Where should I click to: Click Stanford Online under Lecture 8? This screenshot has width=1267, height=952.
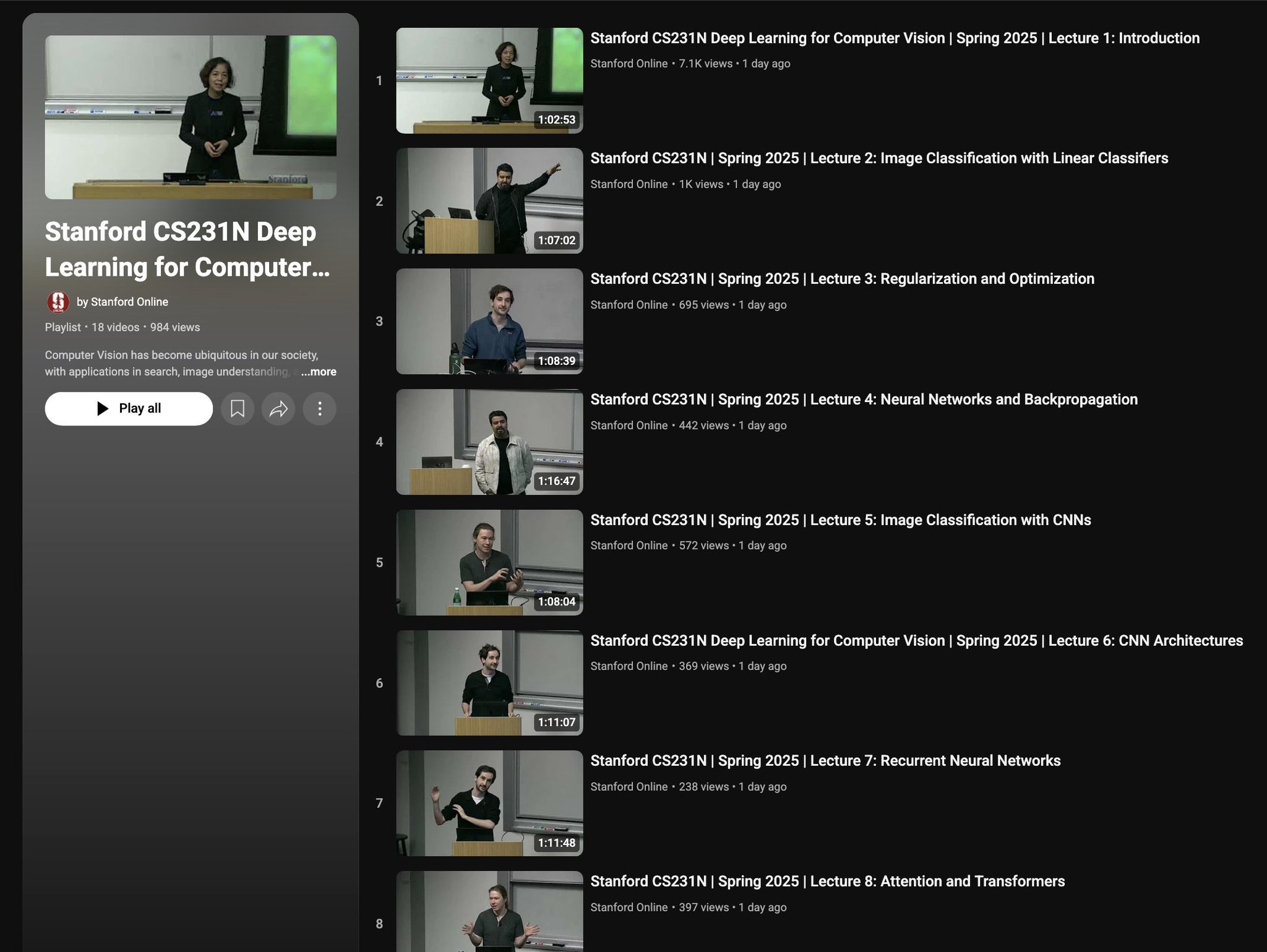(x=629, y=907)
